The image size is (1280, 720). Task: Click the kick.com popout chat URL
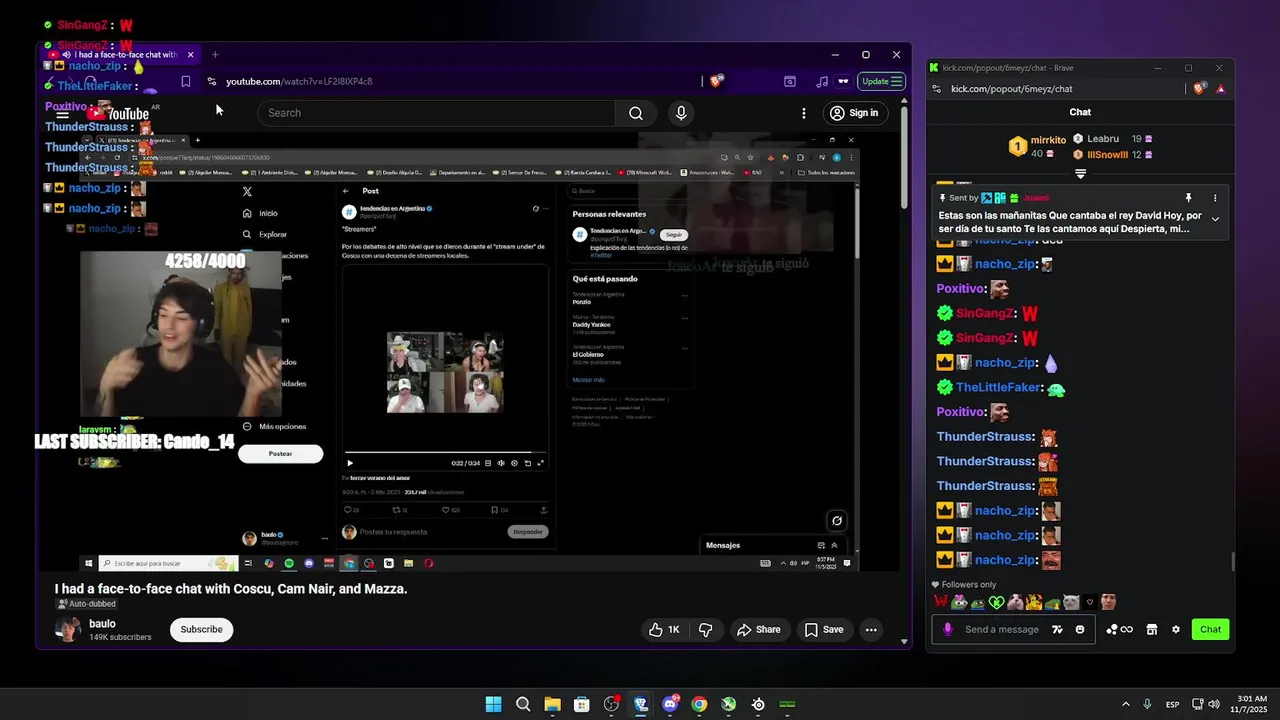point(1011,89)
